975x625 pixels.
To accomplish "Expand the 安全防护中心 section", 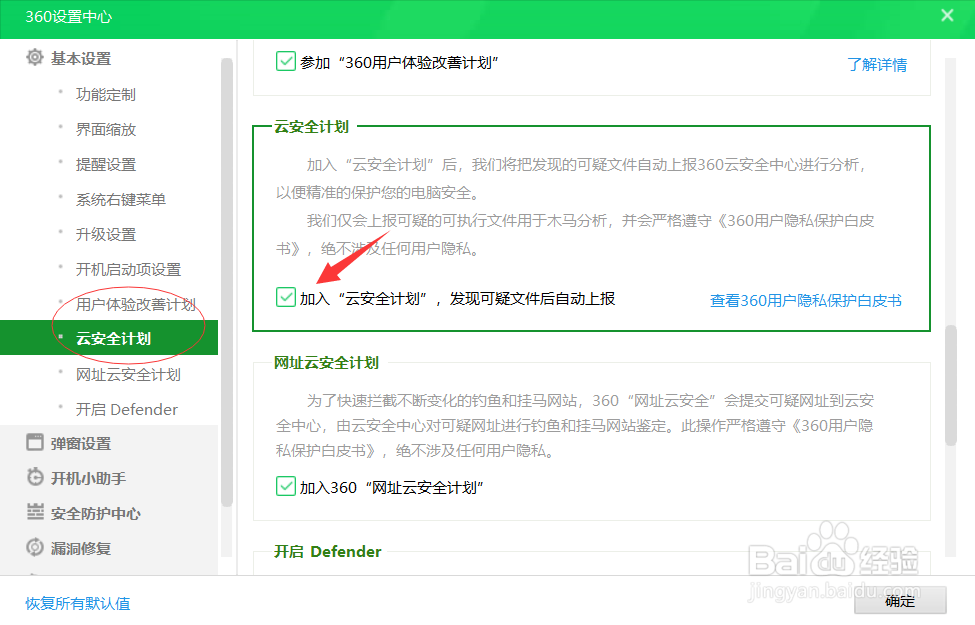I will pos(96,514).
